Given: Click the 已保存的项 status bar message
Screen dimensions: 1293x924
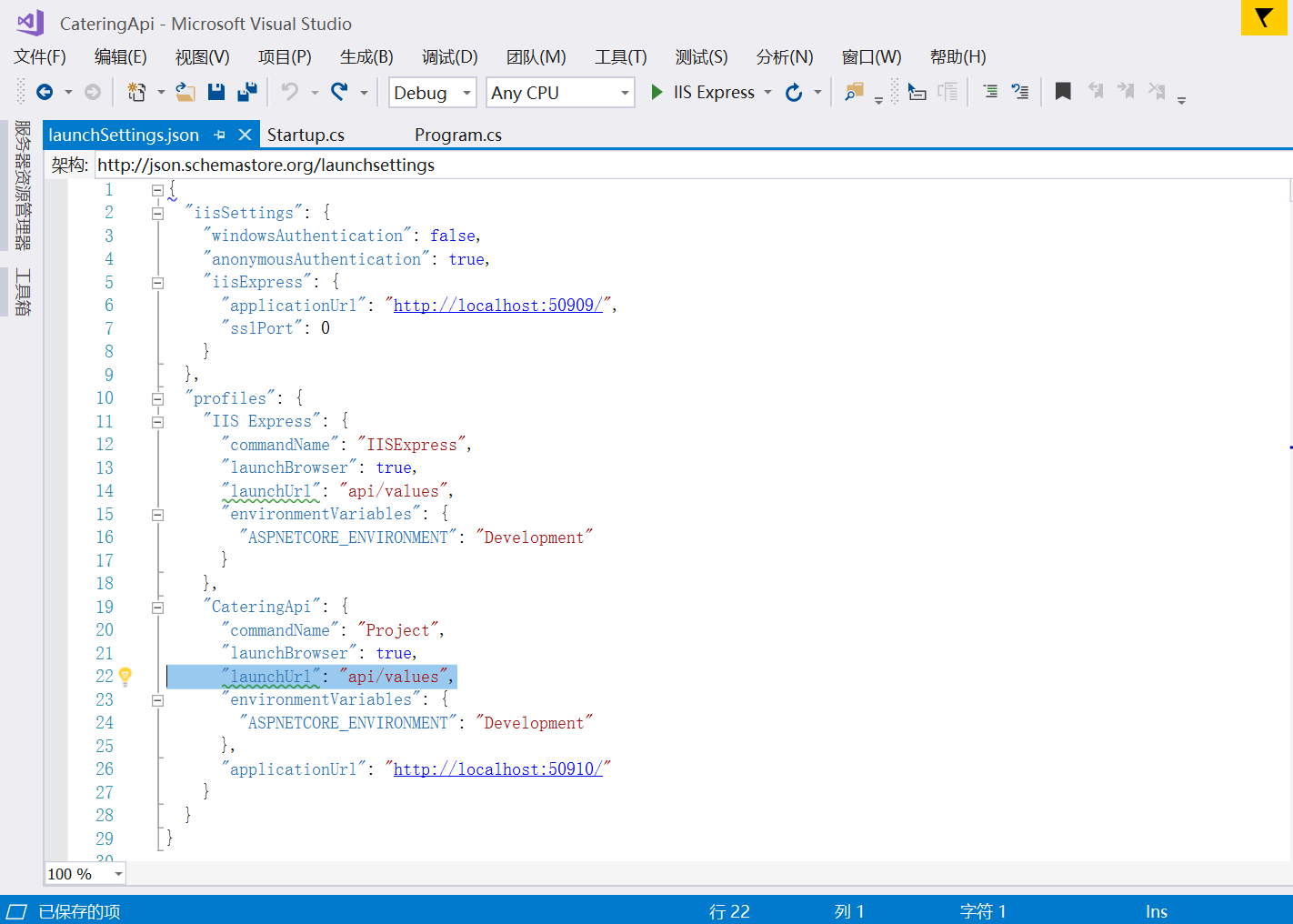Looking at the screenshot, I should (x=79, y=911).
